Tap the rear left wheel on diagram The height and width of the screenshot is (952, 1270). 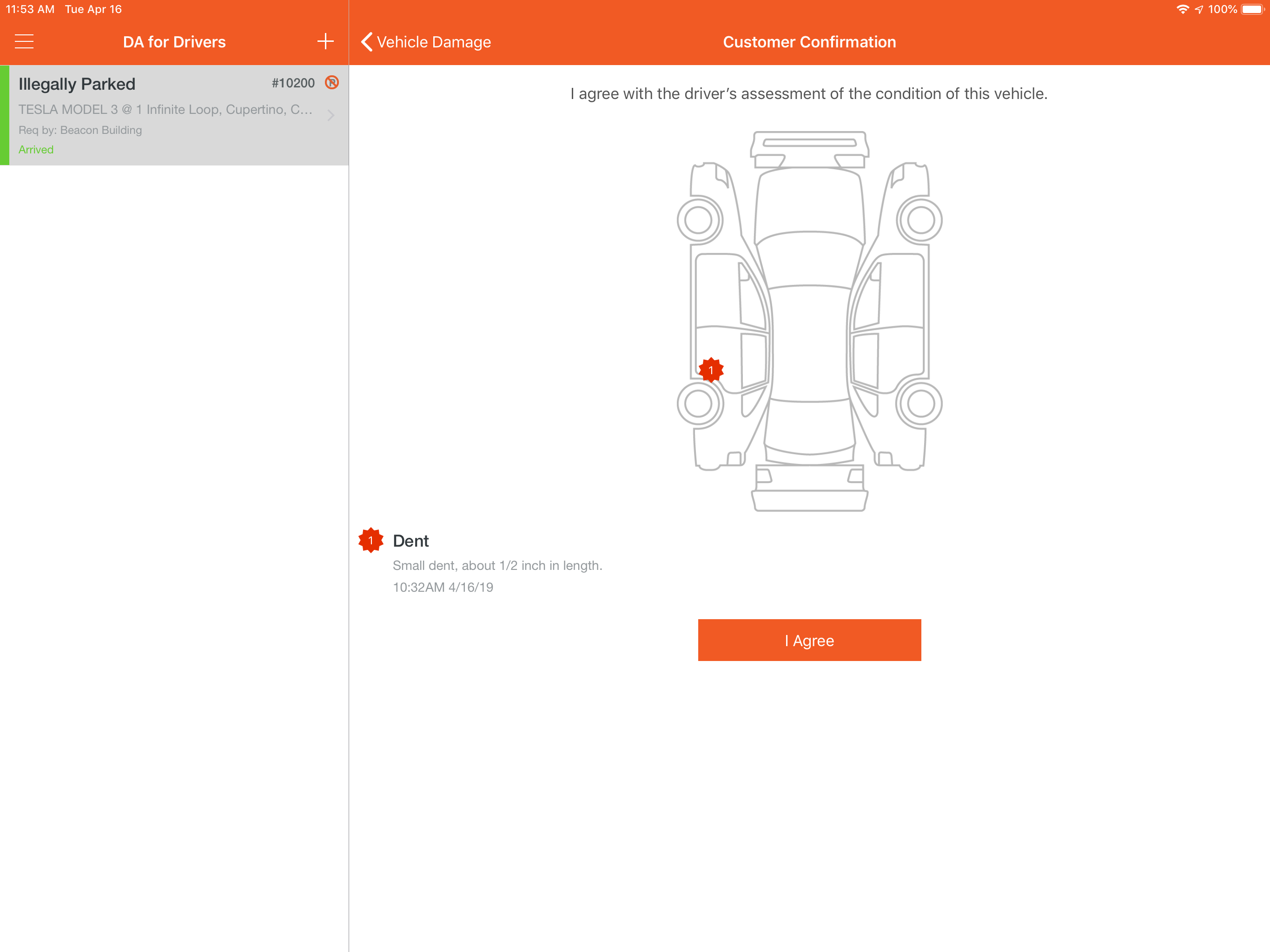(x=699, y=403)
